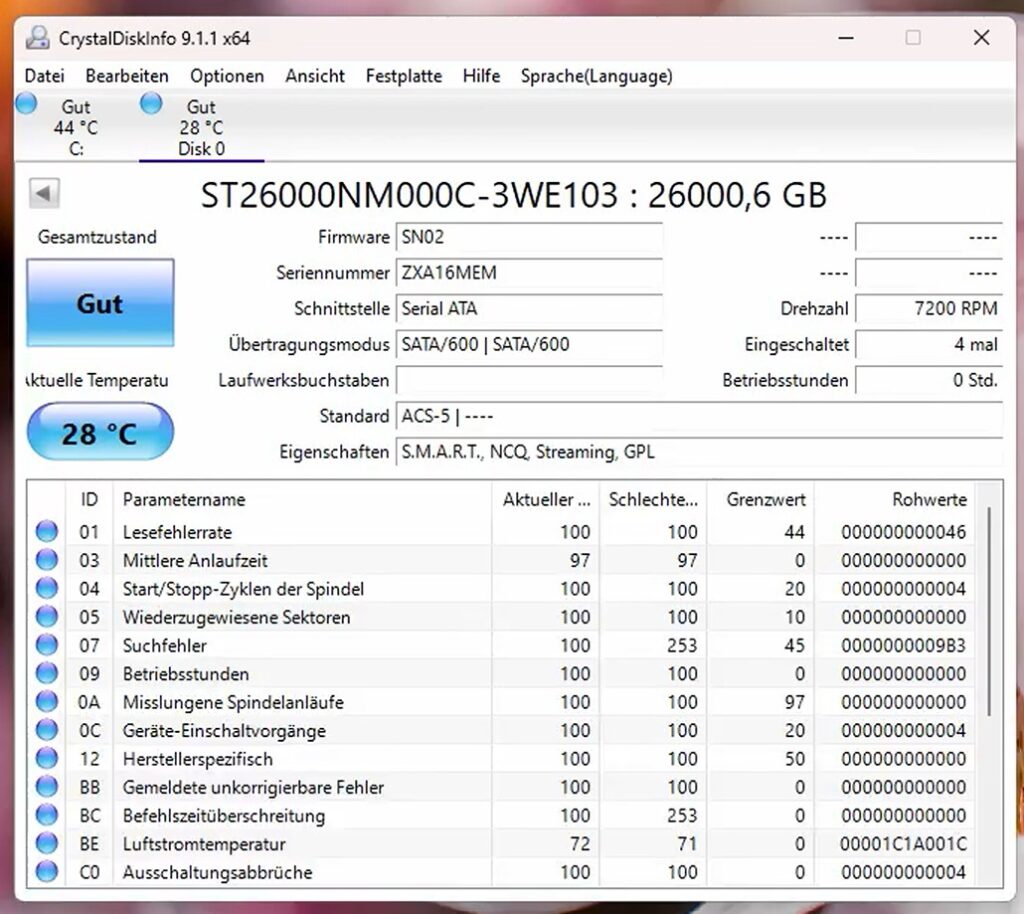Click status orb in Ausschaltungsabbrüche row
Viewport: 1024px width, 914px height.
pos(46,872)
